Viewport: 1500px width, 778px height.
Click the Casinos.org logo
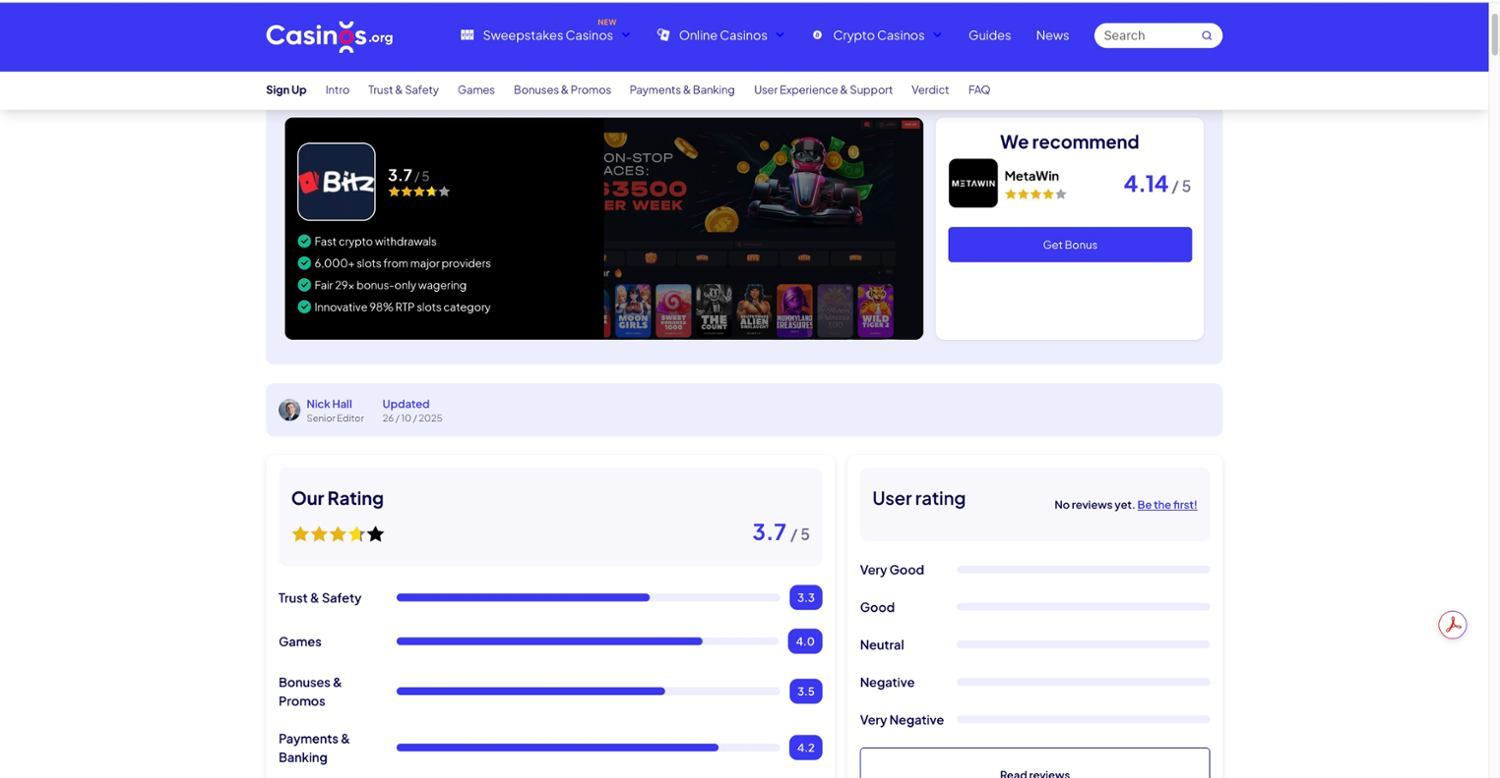(x=329, y=36)
